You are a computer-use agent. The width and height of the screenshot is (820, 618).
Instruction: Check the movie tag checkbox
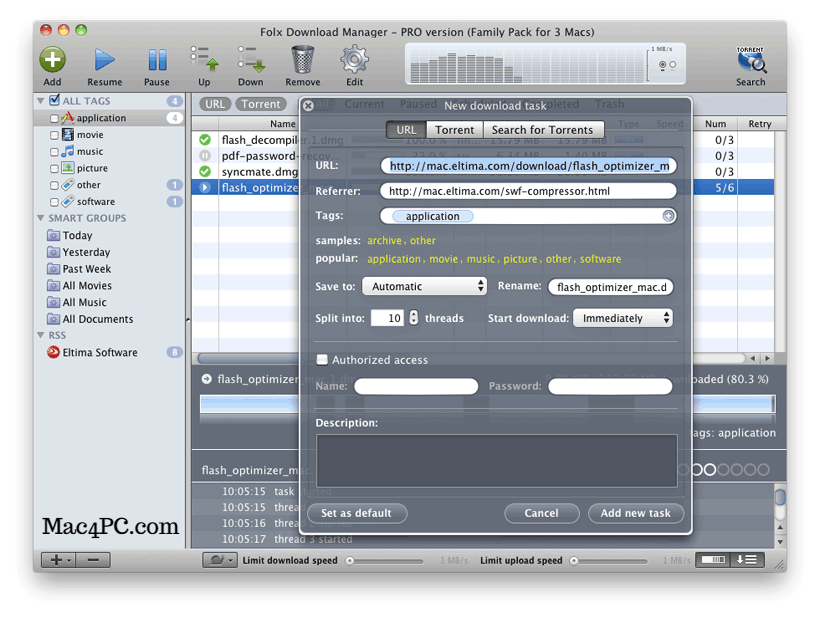(54, 135)
